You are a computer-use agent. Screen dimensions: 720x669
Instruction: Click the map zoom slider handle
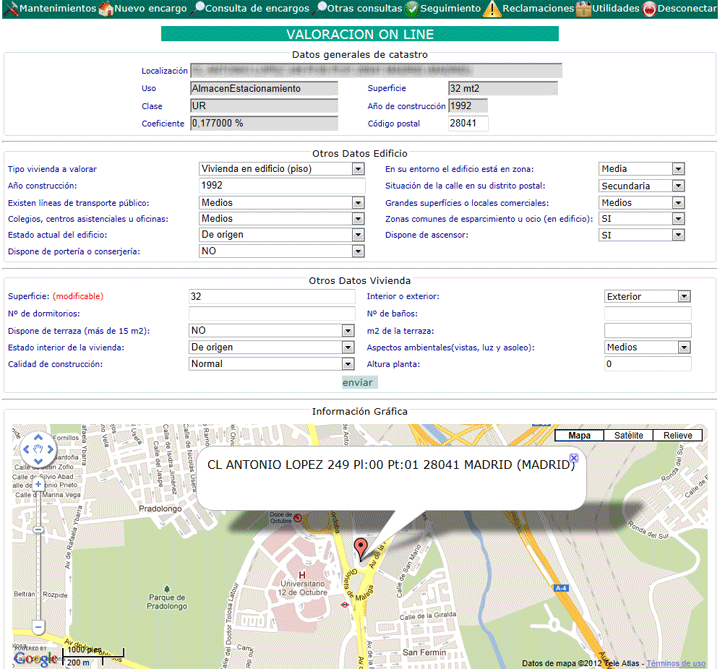click(x=38, y=530)
